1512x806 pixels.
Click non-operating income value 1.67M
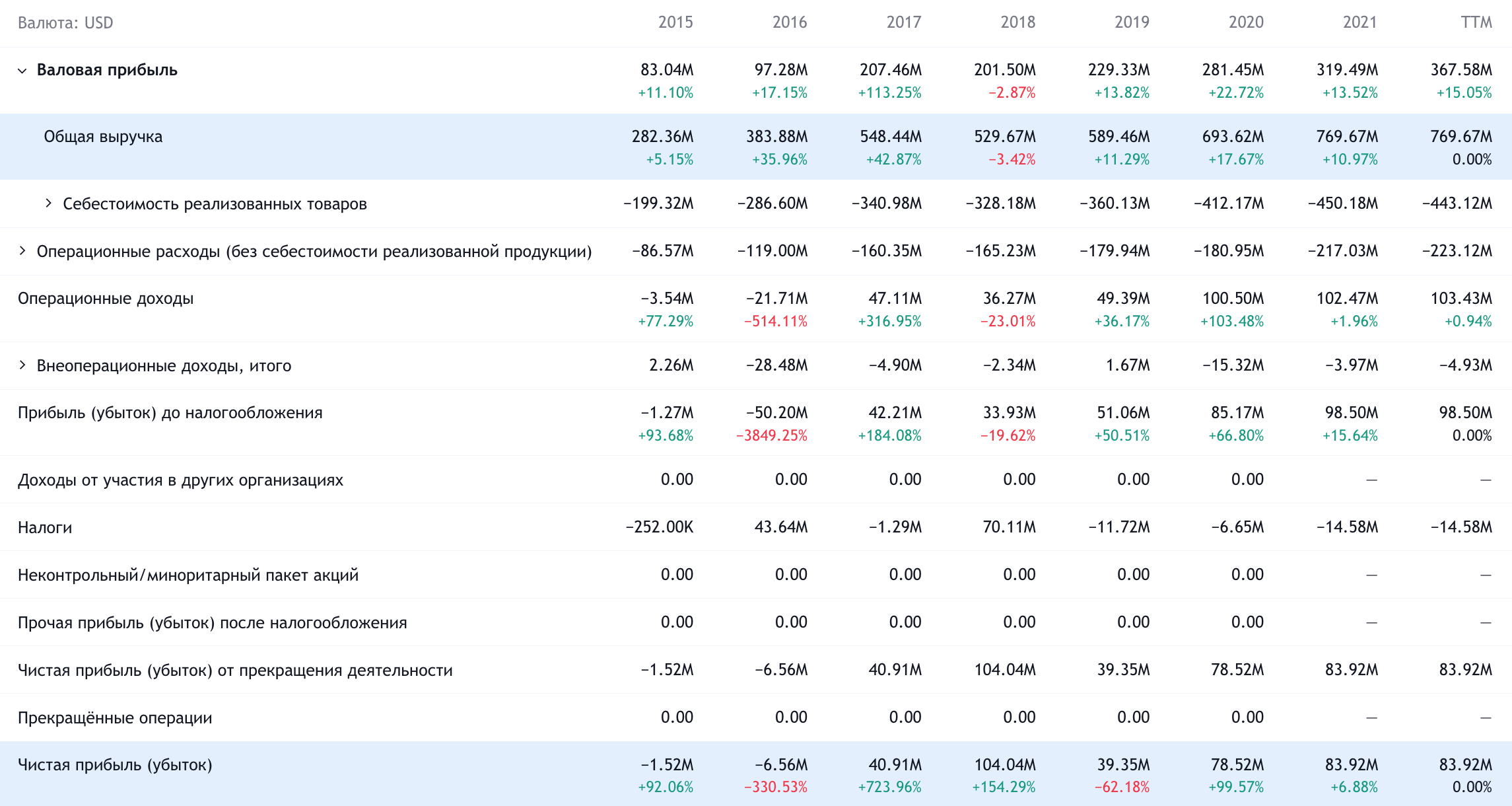(x=1128, y=365)
